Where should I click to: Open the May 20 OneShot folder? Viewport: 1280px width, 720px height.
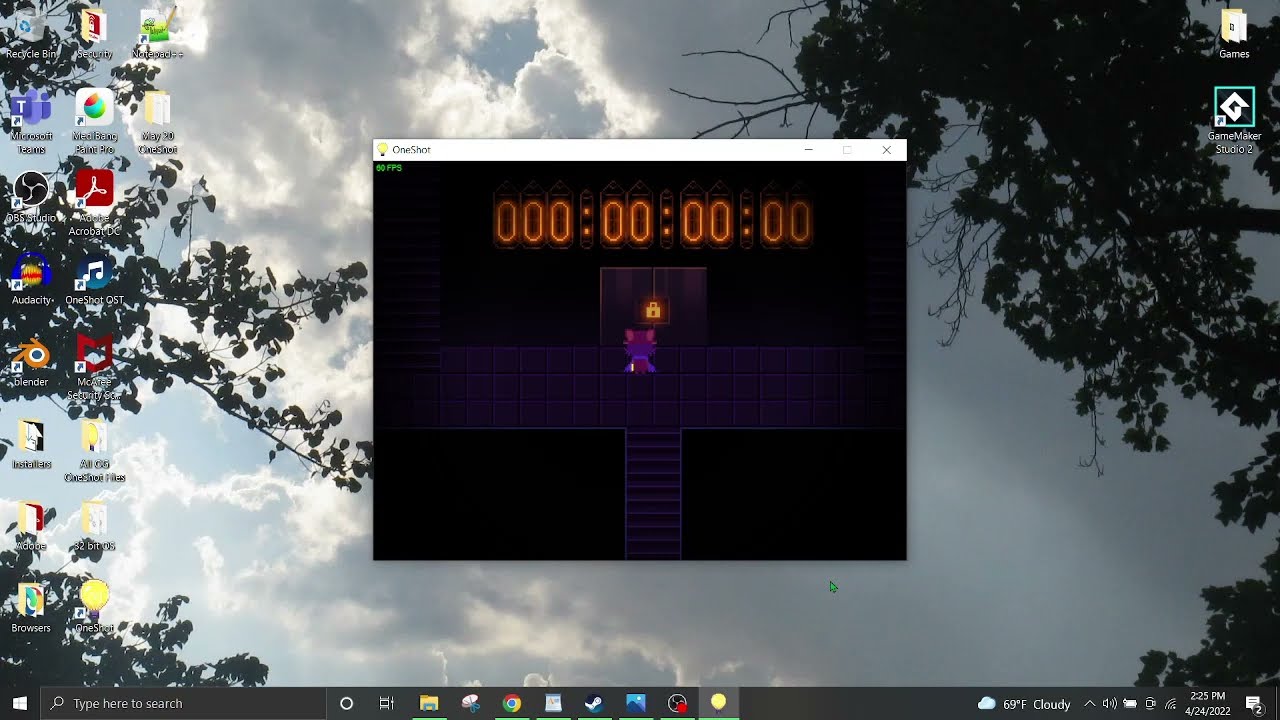pos(157,122)
